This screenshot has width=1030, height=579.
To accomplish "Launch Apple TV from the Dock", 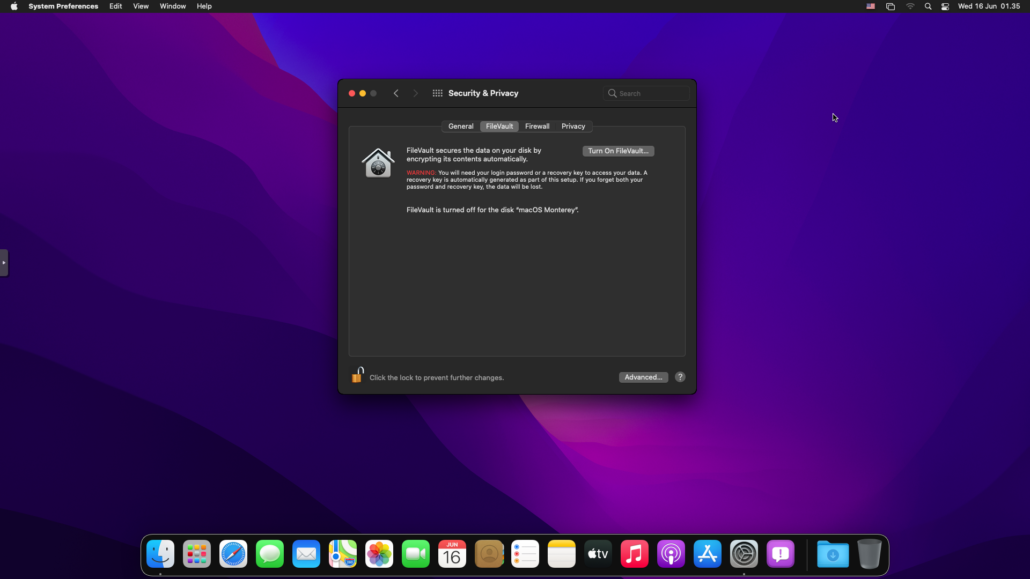I will coord(598,554).
